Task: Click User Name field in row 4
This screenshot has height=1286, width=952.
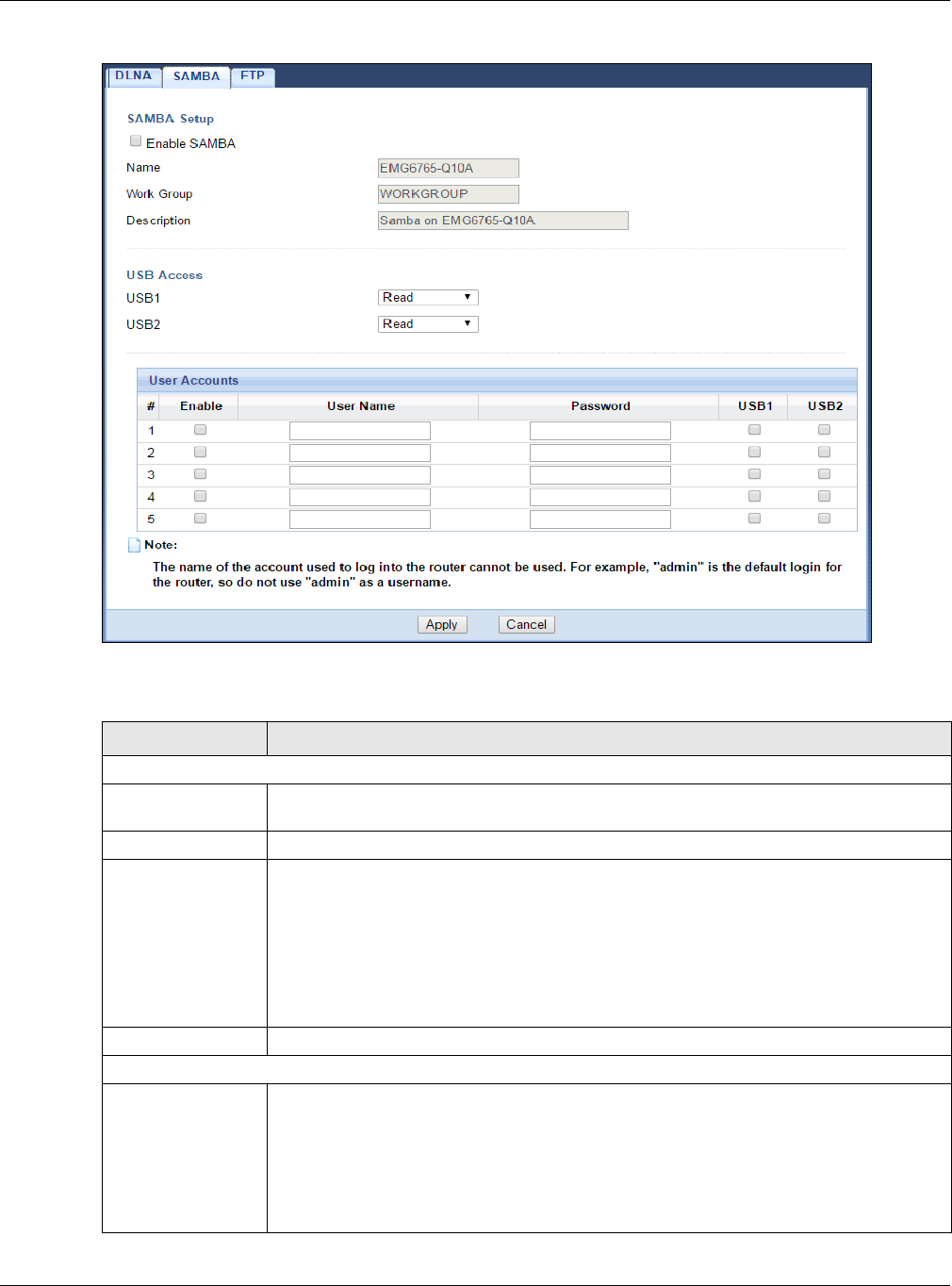Action: (360, 497)
